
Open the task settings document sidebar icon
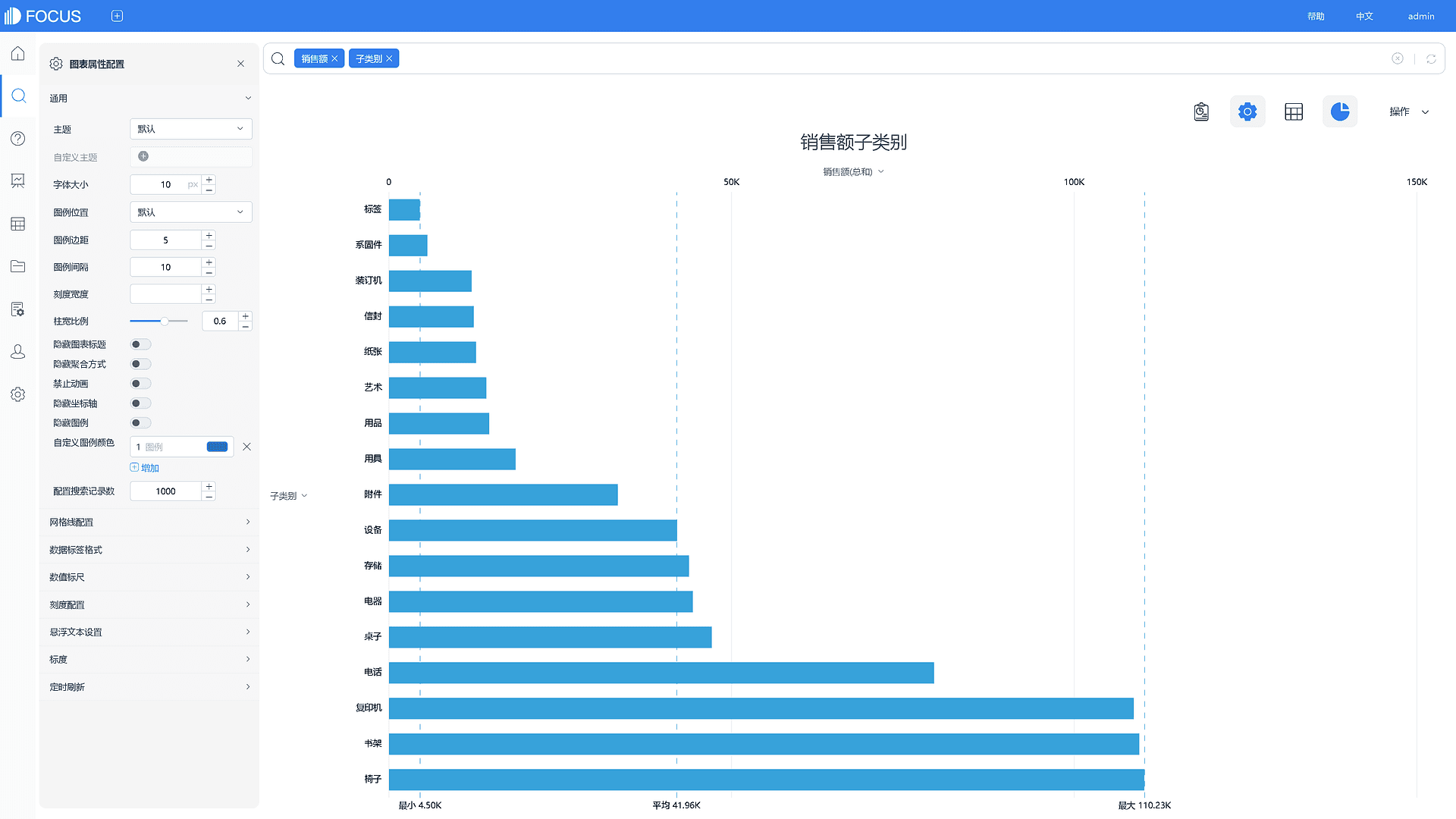[18, 309]
